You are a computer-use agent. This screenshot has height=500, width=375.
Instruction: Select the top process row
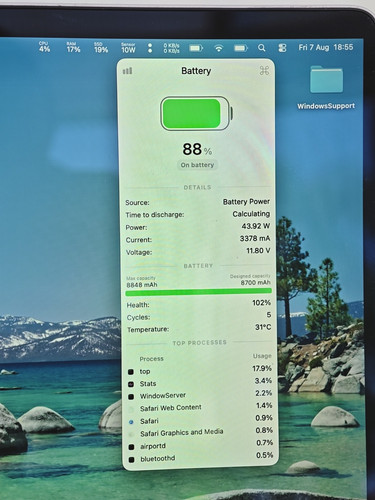(200, 370)
